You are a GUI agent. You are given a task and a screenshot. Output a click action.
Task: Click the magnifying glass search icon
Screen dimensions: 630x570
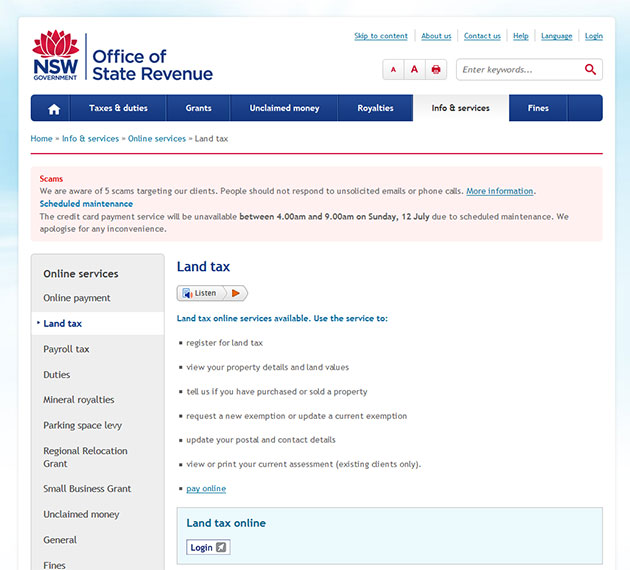point(590,70)
